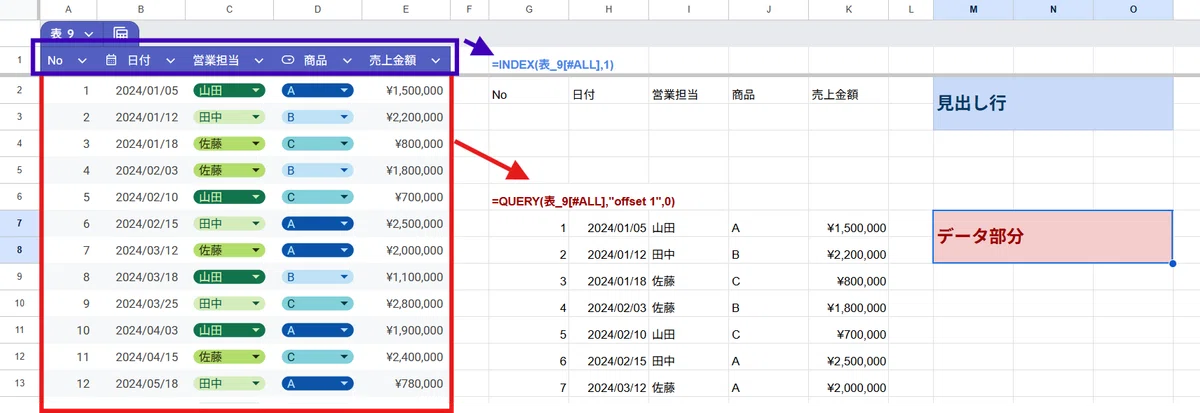Open the C product chip in table row No 5
1200x413 pixels.
(x=317, y=197)
